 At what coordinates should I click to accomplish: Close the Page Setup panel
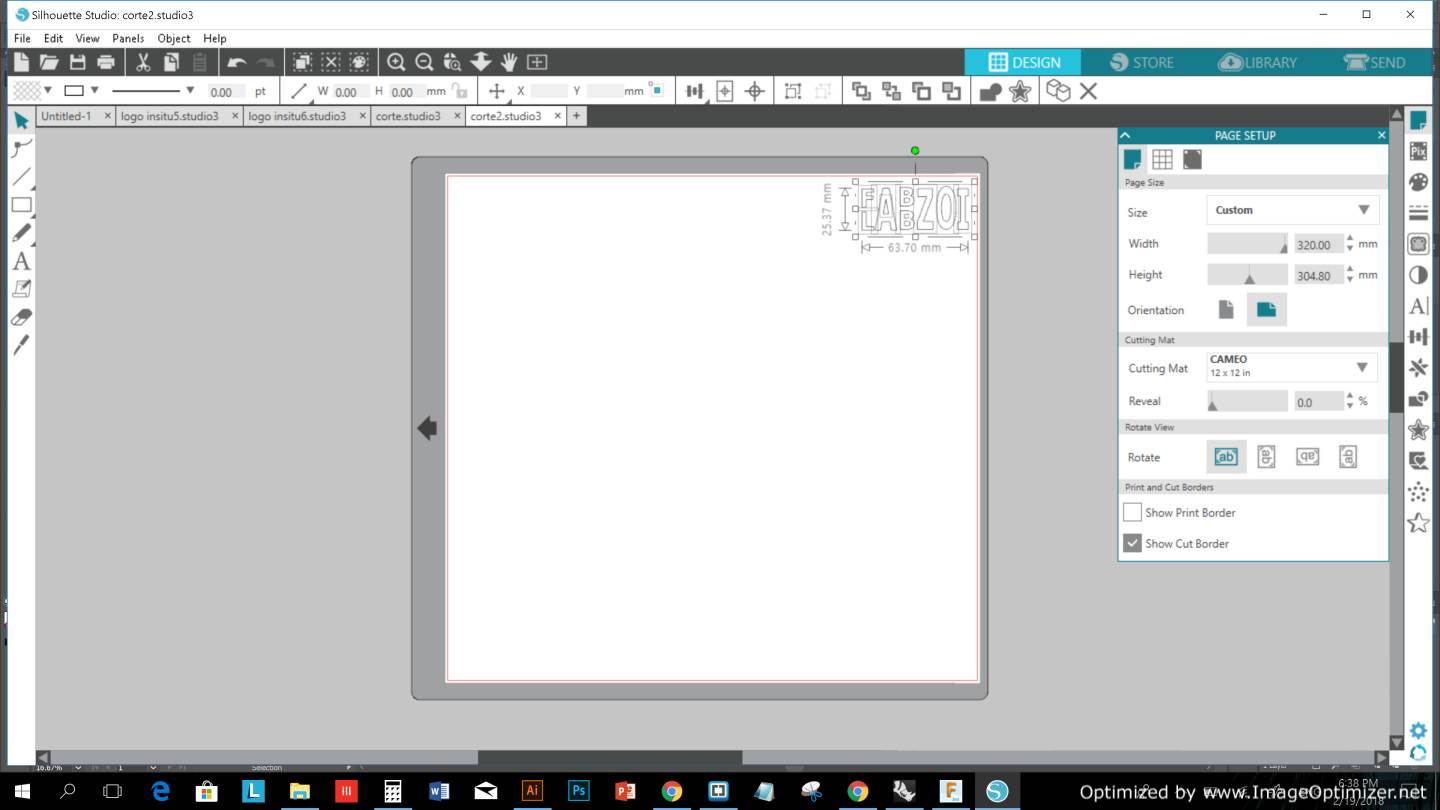coord(1381,135)
